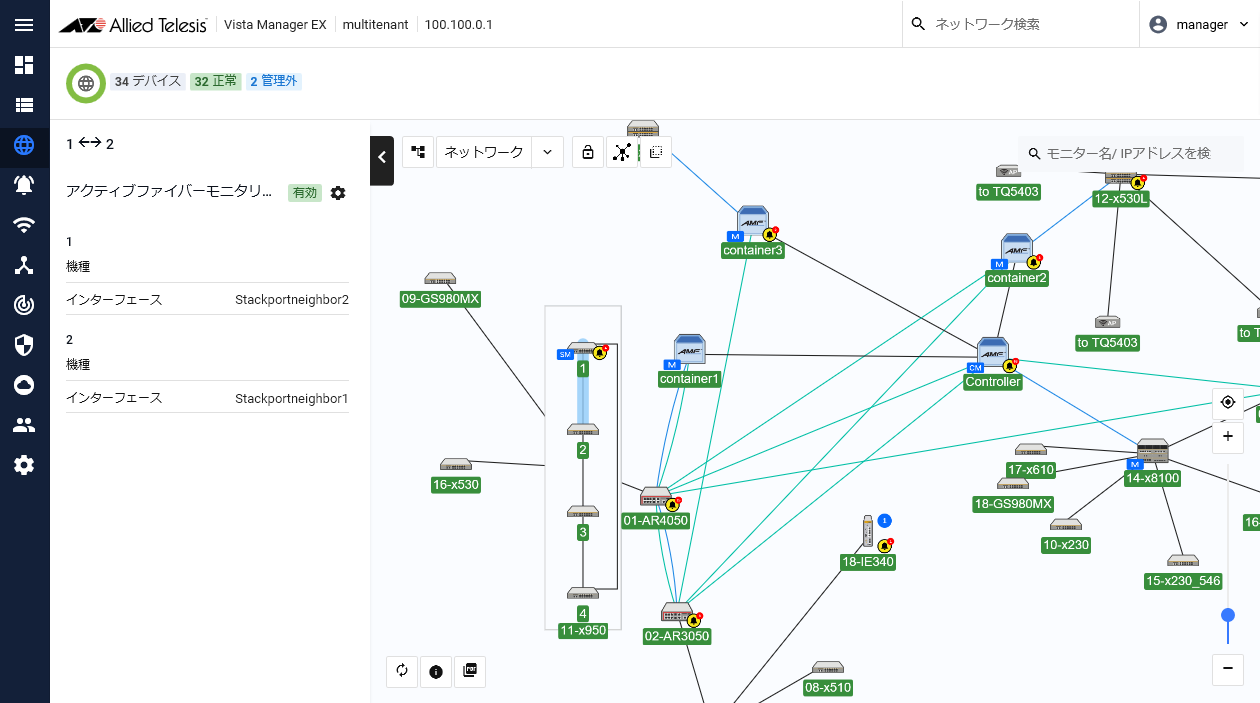The image size is (1260, 703).
Task: Click the zoom in plus button
Action: pyautogui.click(x=1228, y=436)
